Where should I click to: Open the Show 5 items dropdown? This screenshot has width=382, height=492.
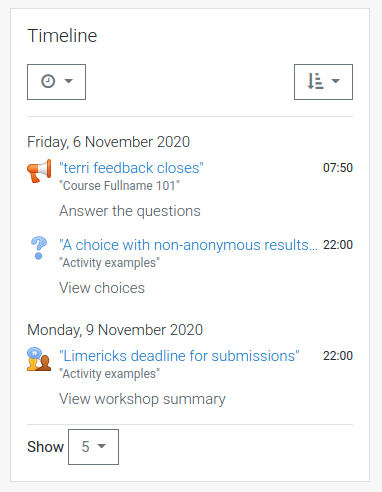click(93, 447)
